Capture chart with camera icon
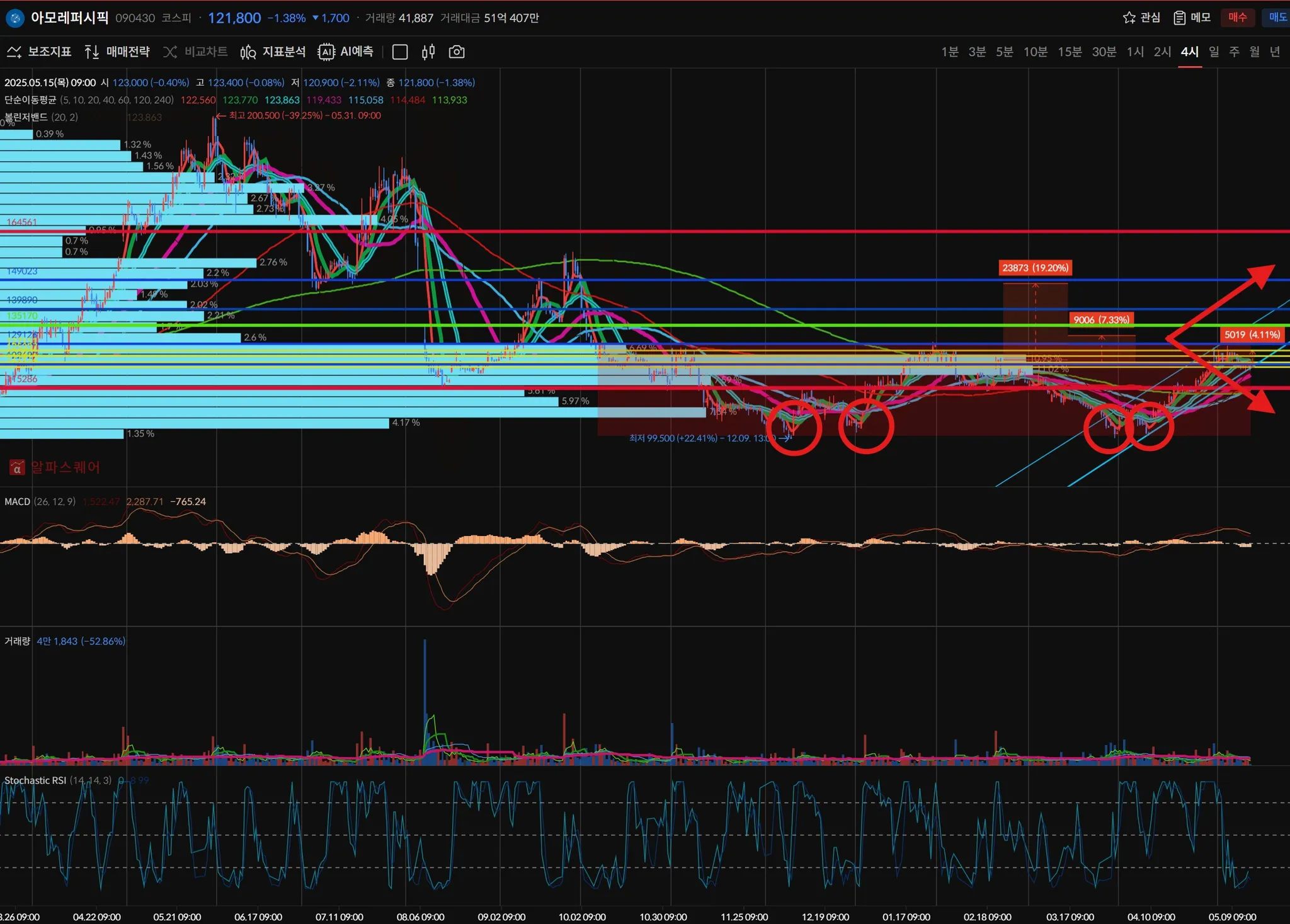Viewport: 1290px width, 924px height. (457, 52)
